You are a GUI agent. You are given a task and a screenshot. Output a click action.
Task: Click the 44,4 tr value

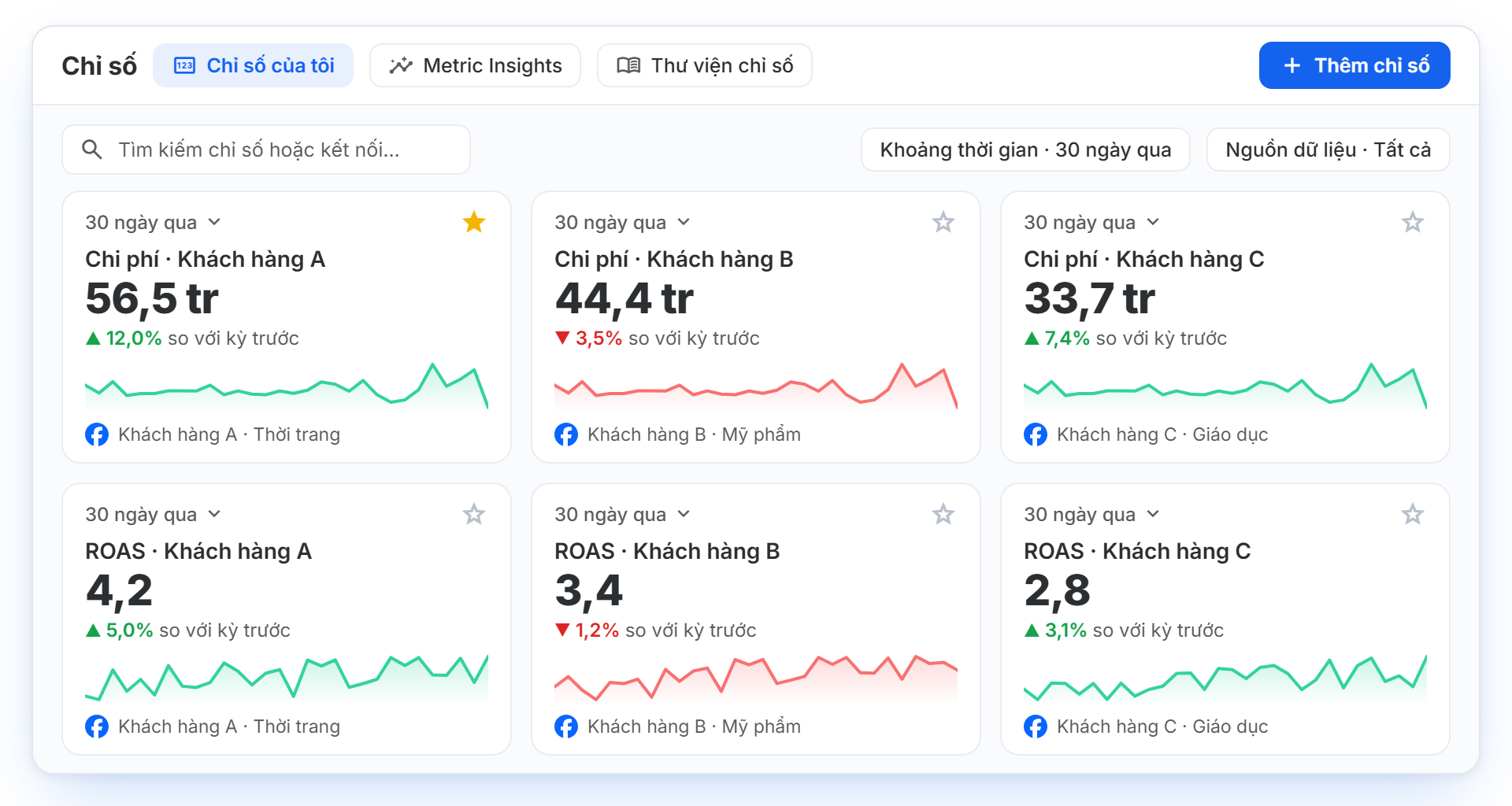(x=624, y=299)
